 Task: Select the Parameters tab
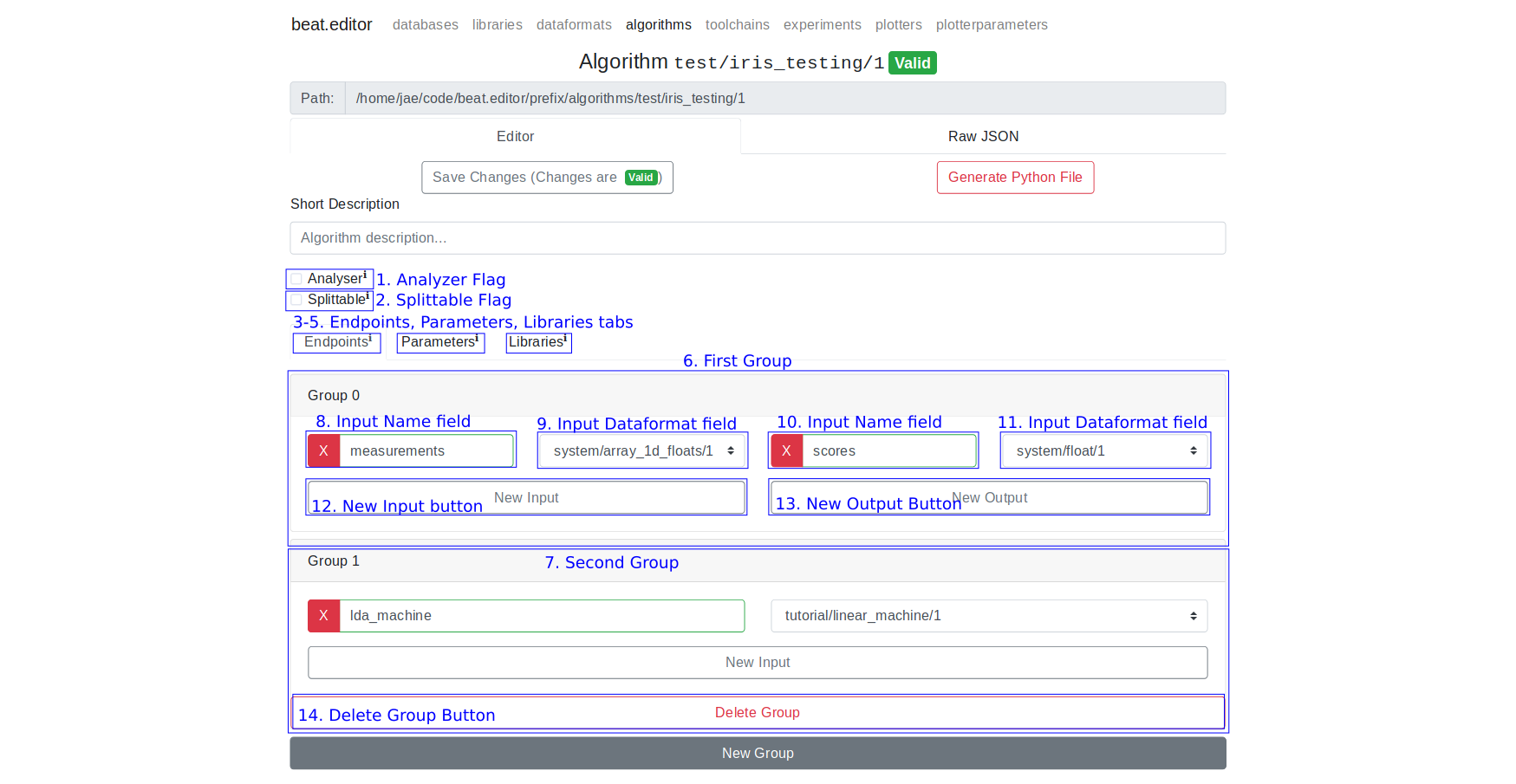pyautogui.click(x=439, y=342)
